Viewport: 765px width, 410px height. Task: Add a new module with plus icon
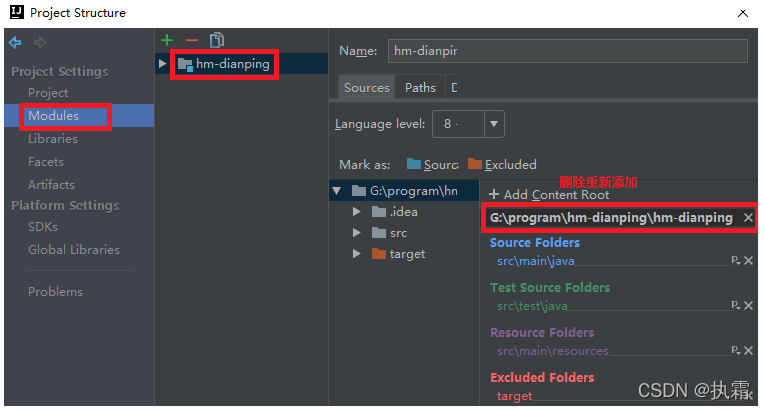[167, 40]
